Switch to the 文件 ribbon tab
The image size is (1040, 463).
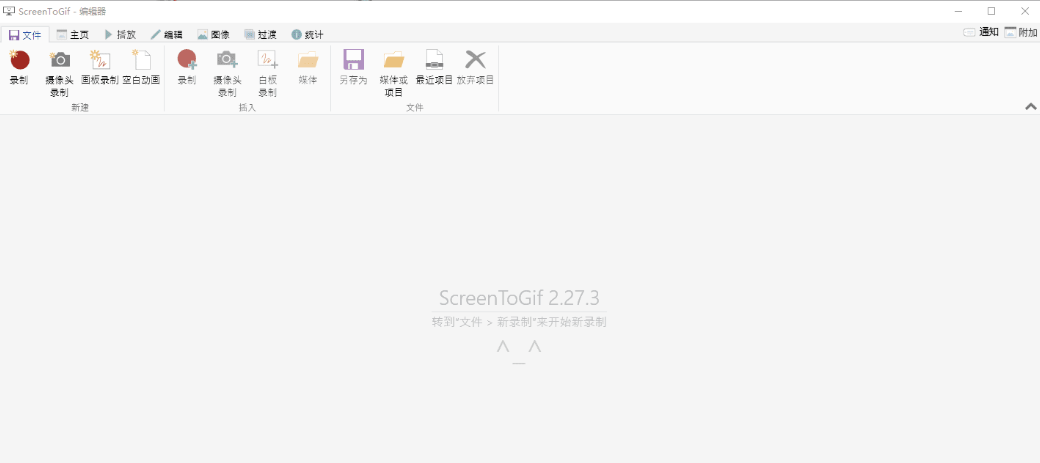click(25, 34)
